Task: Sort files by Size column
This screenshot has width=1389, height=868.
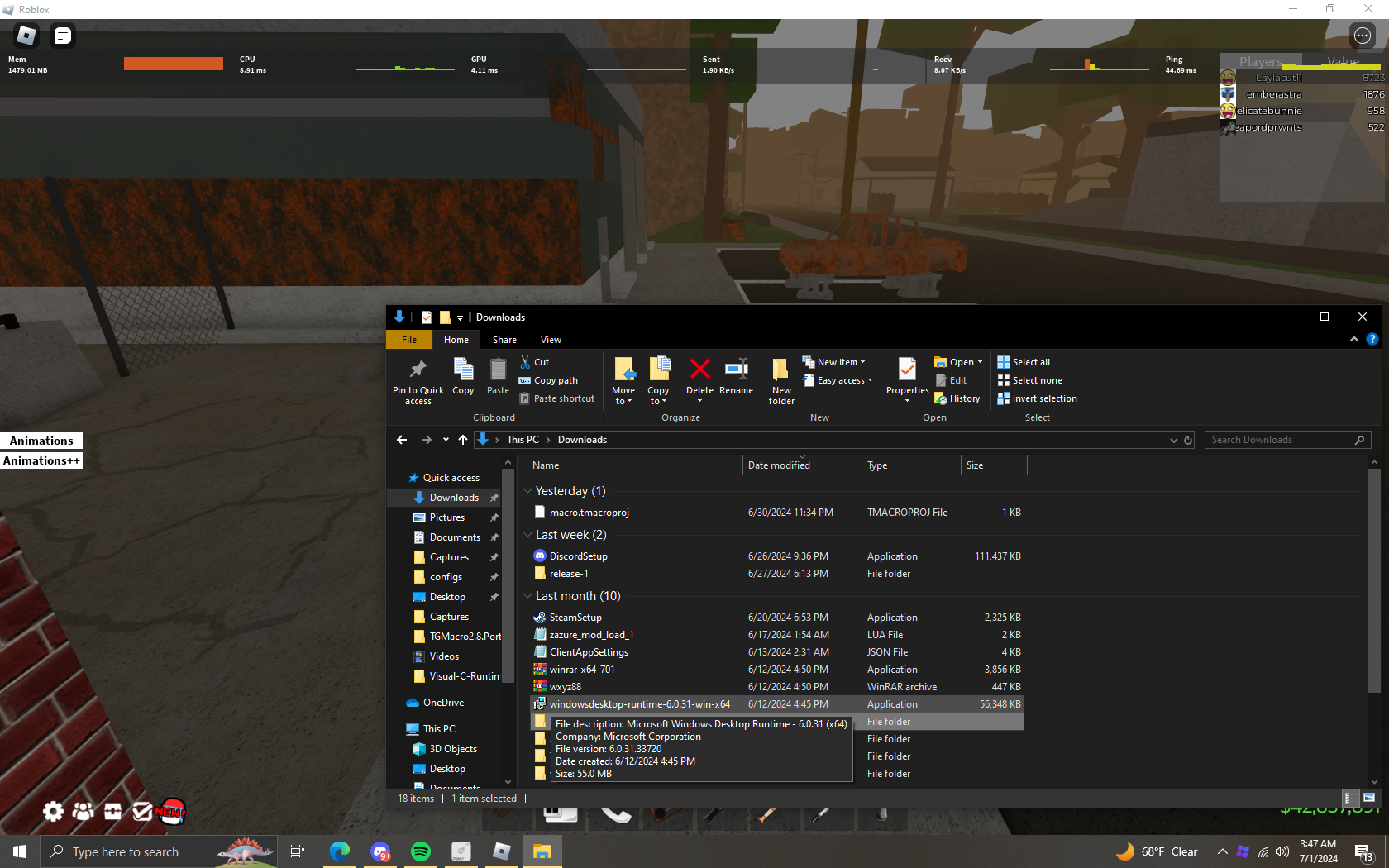Action: 994,465
